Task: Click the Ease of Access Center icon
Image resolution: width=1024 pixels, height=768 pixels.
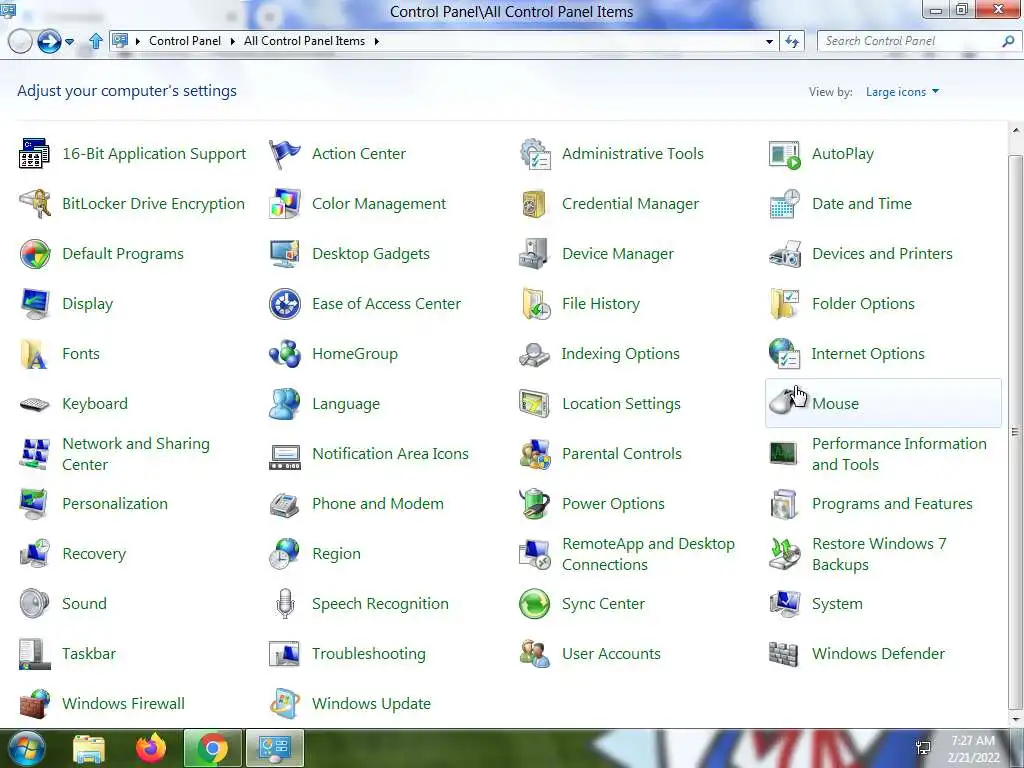Action: [285, 304]
